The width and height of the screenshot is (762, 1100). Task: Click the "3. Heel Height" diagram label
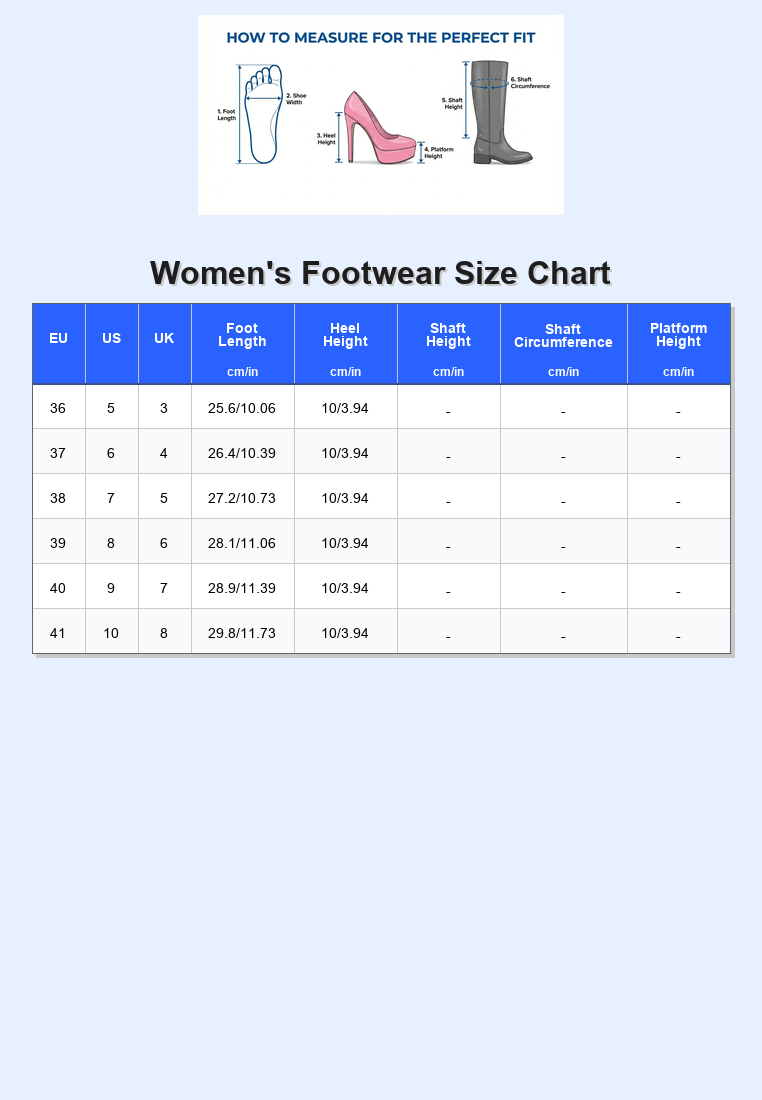(x=327, y=139)
